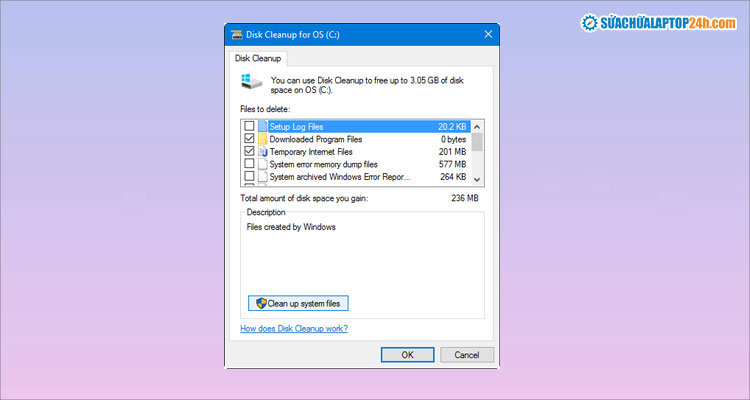This screenshot has height=400, width=750.
Task: Uncheck the Downloaded Program Files checkbox
Action: tap(249, 139)
